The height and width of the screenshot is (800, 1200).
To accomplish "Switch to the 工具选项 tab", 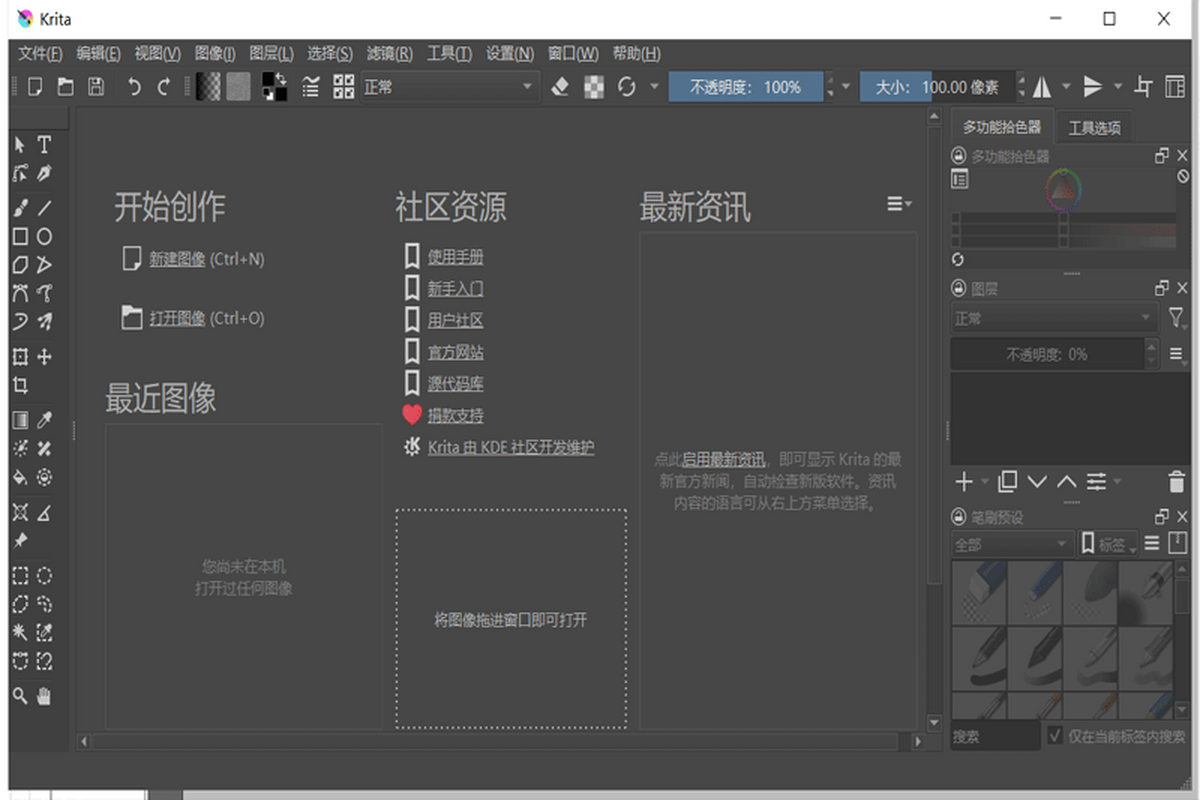I will click(1096, 126).
